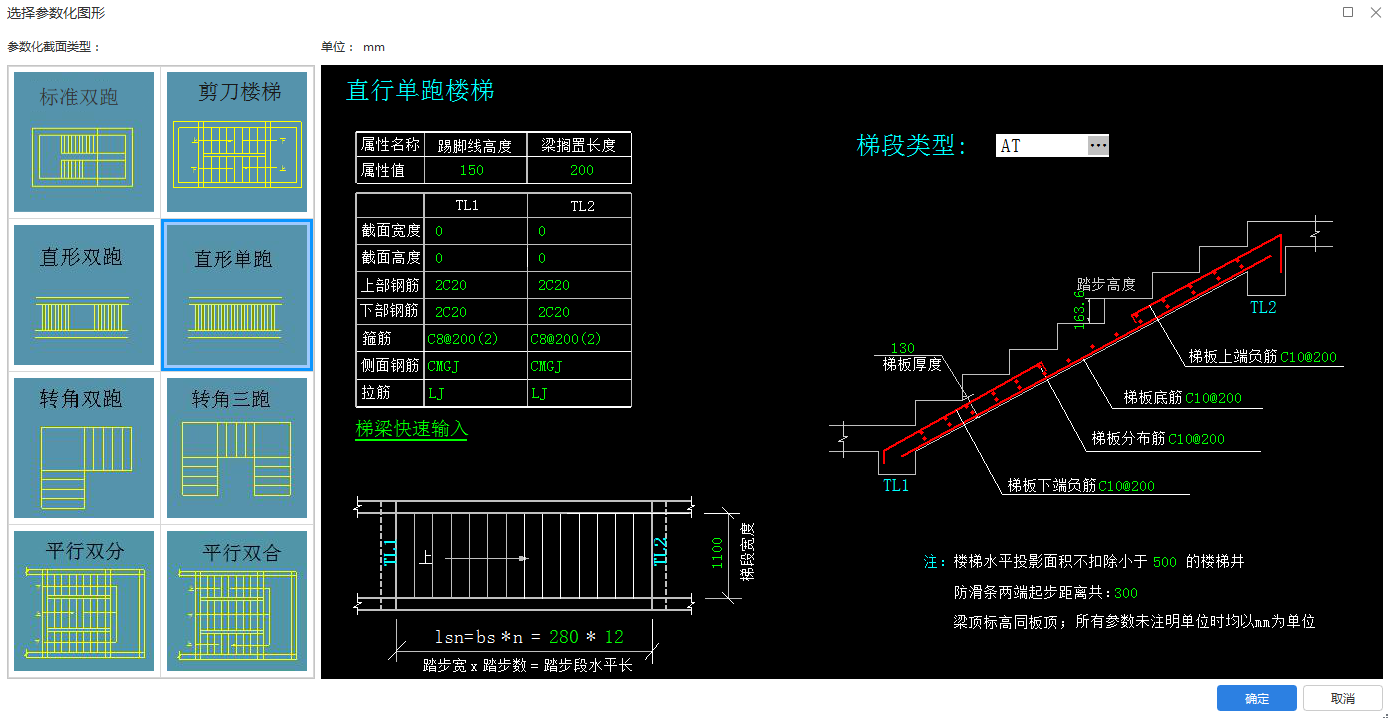The width and height of the screenshot is (1389, 718).
Task: Click the 梯段类型 AT input field
Action: (x=1042, y=146)
